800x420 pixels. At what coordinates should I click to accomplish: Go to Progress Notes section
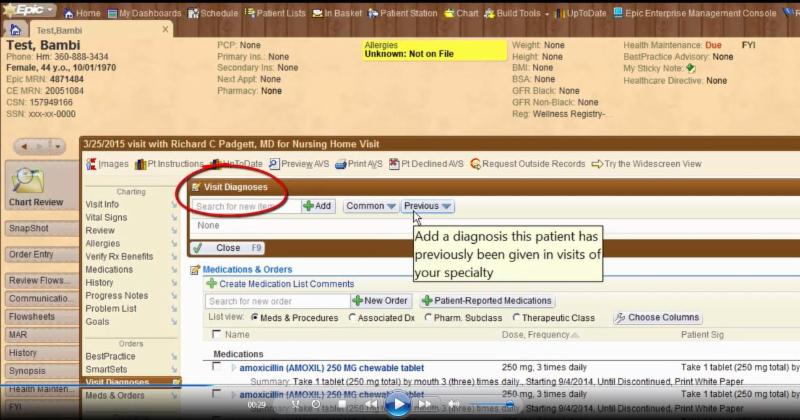click(x=117, y=295)
